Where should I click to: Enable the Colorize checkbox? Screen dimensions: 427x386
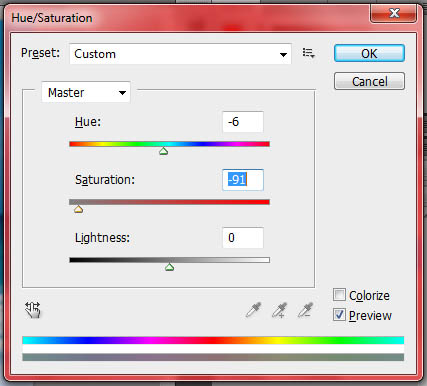click(x=339, y=295)
